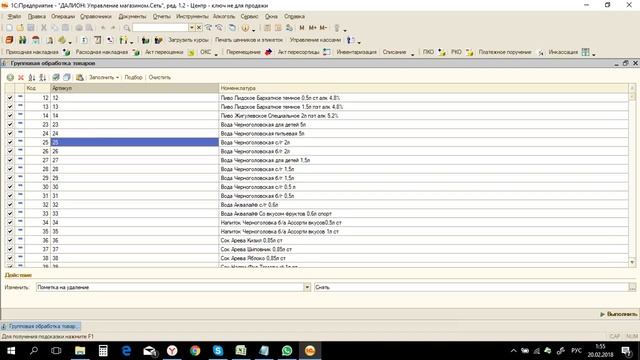This screenshot has width=640, height=360.
Task: Open Windows Start menu
Action: click(11, 351)
